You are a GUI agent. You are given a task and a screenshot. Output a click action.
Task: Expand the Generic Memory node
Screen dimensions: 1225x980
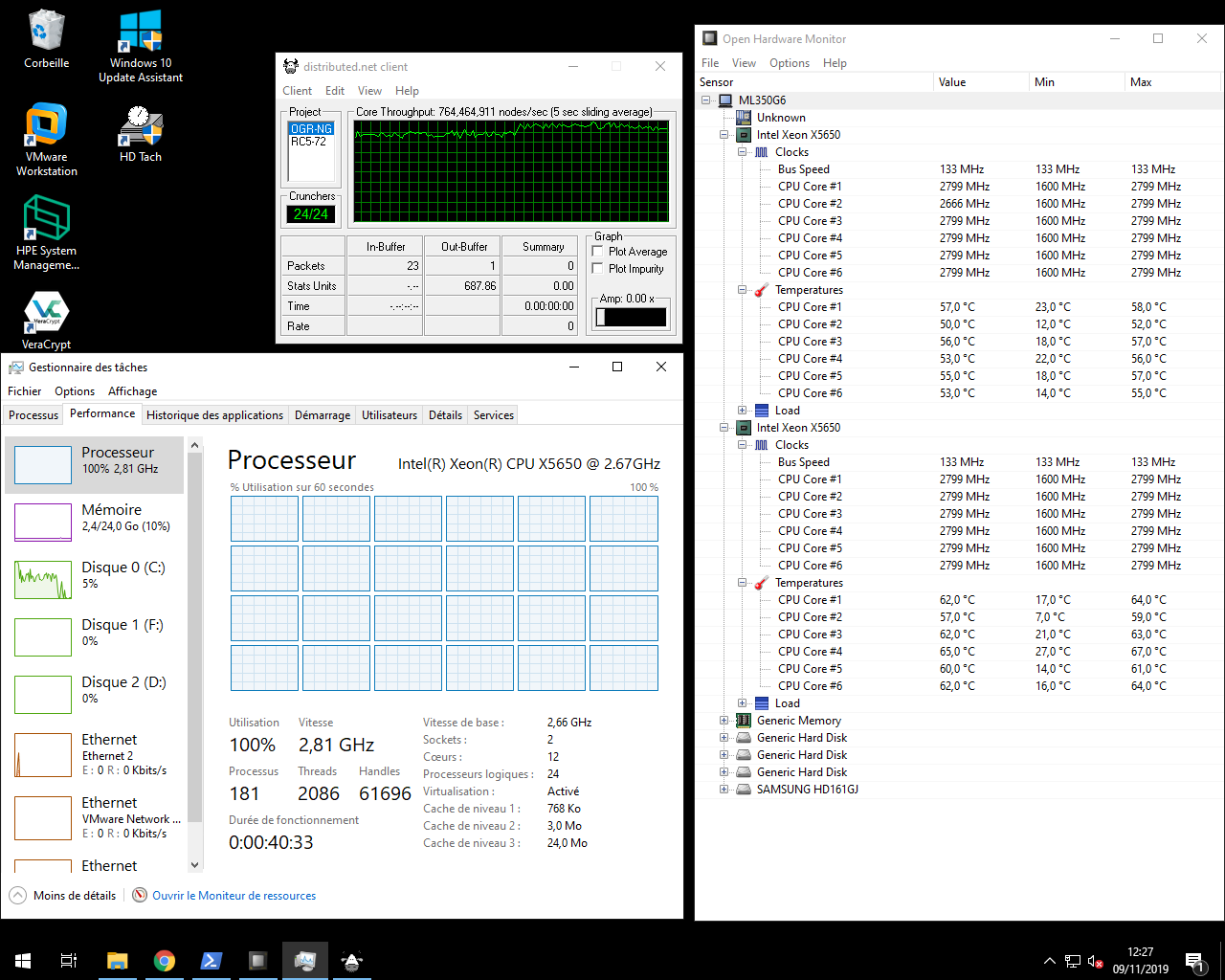point(724,721)
